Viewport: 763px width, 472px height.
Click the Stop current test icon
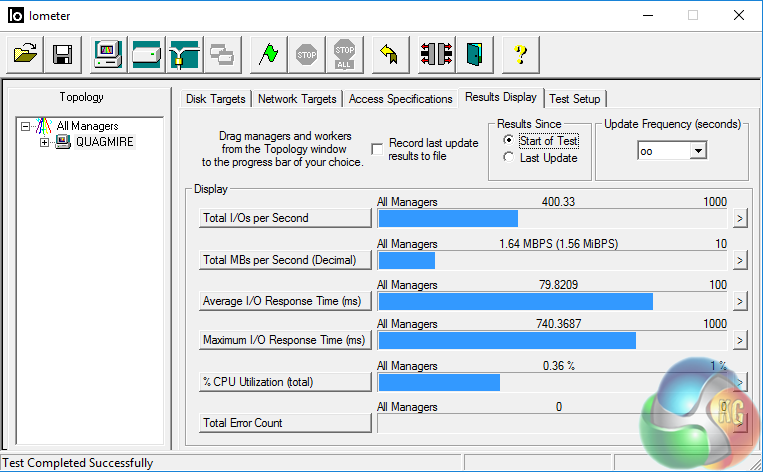tap(307, 54)
